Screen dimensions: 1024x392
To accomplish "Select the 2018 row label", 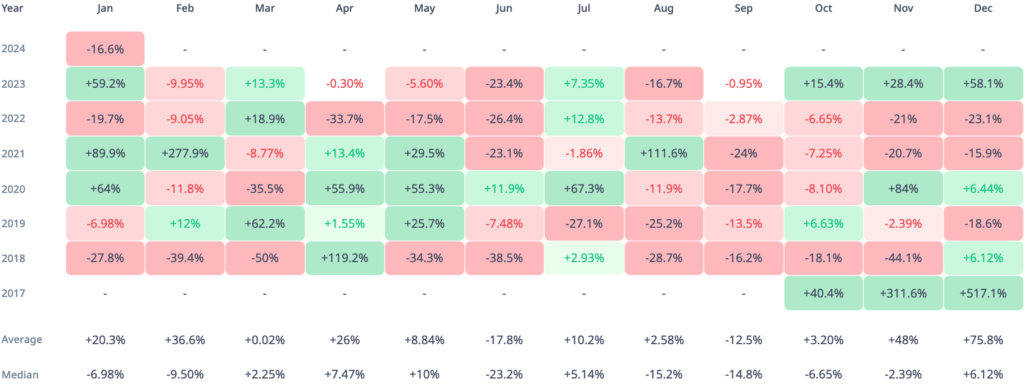I will click(13, 258).
